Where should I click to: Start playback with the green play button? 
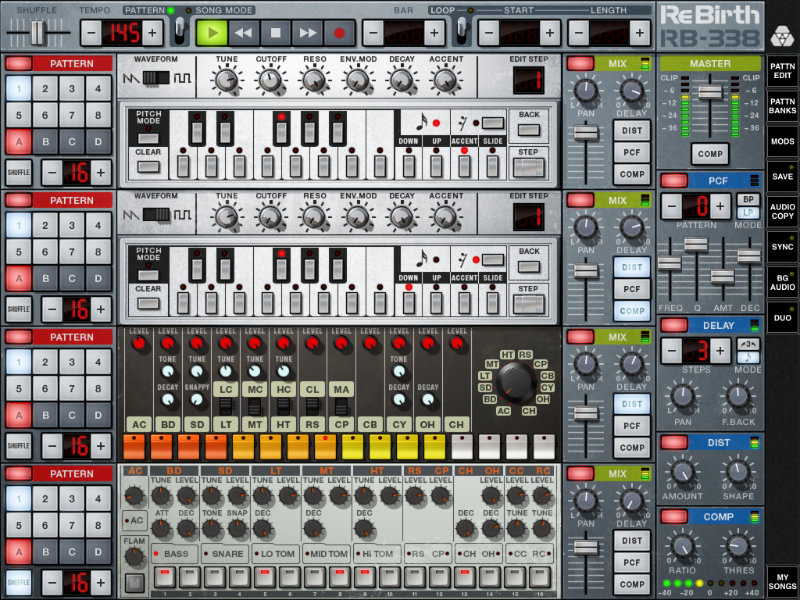click(x=212, y=33)
